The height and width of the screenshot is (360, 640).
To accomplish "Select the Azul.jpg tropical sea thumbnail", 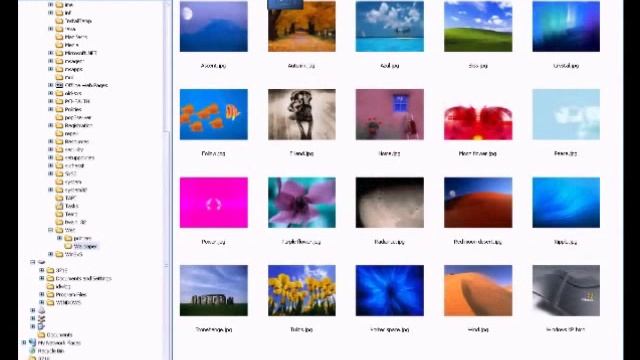I will pos(390,26).
